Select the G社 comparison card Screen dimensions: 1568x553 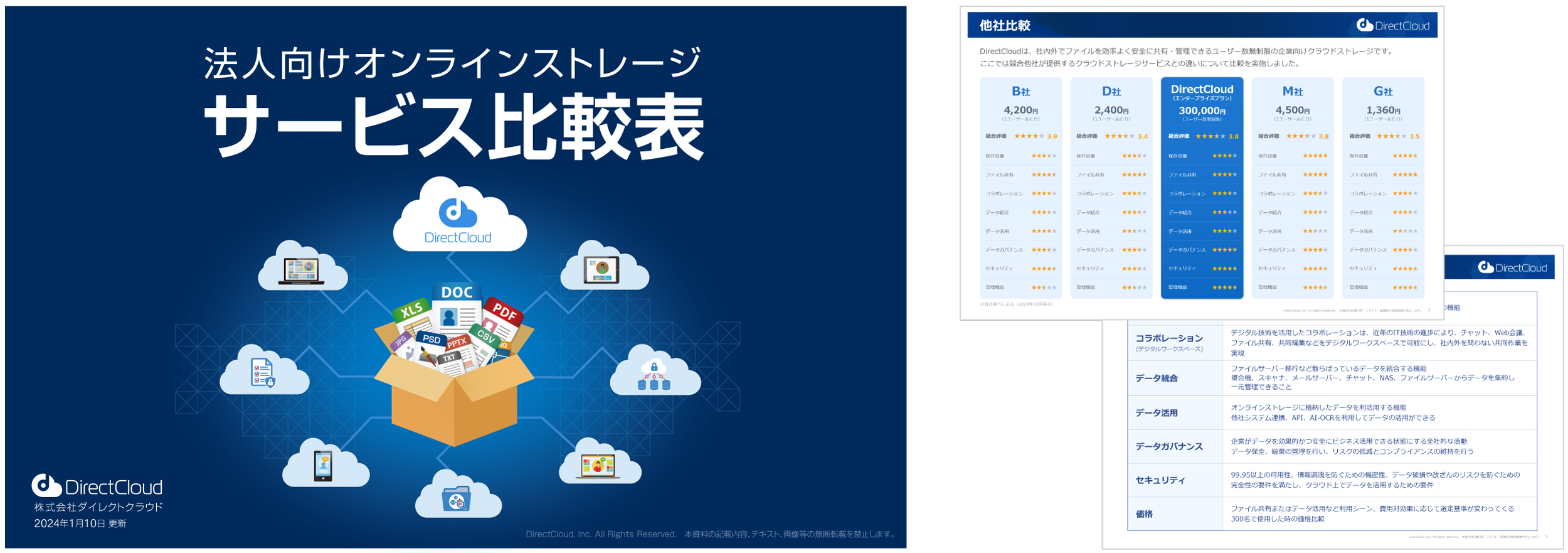[1383, 188]
